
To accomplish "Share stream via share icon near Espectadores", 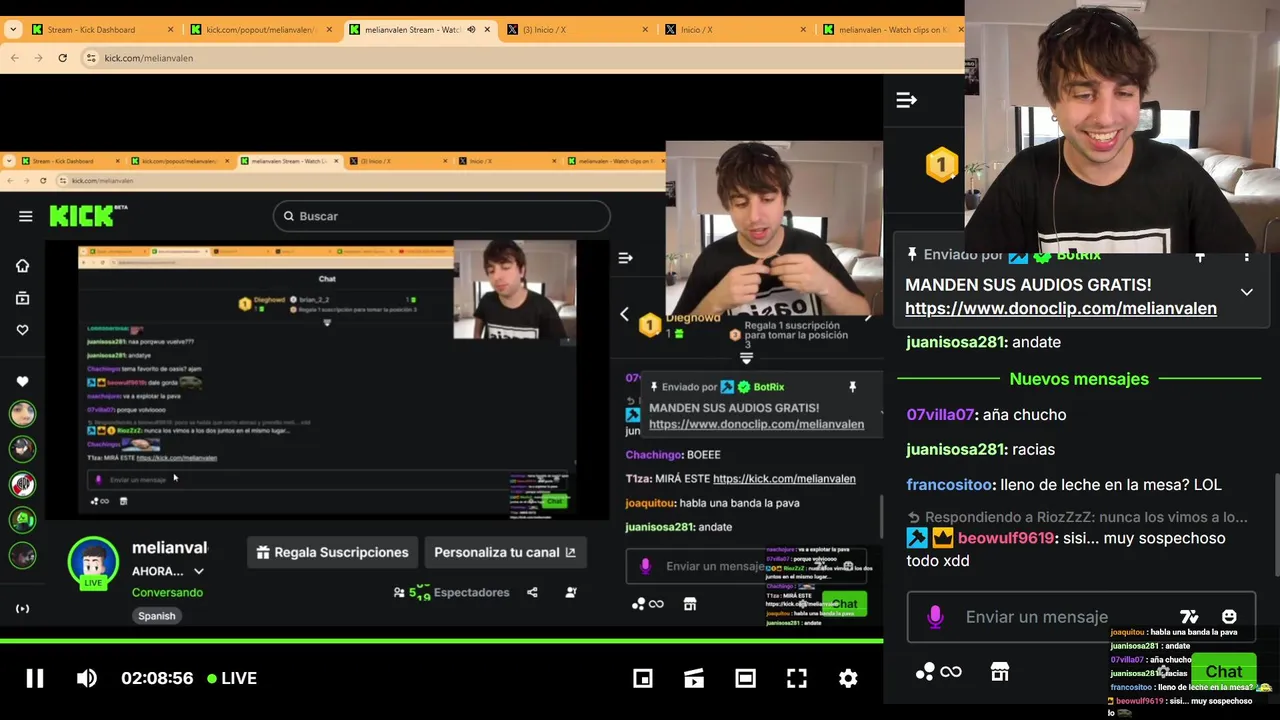I will [532, 592].
